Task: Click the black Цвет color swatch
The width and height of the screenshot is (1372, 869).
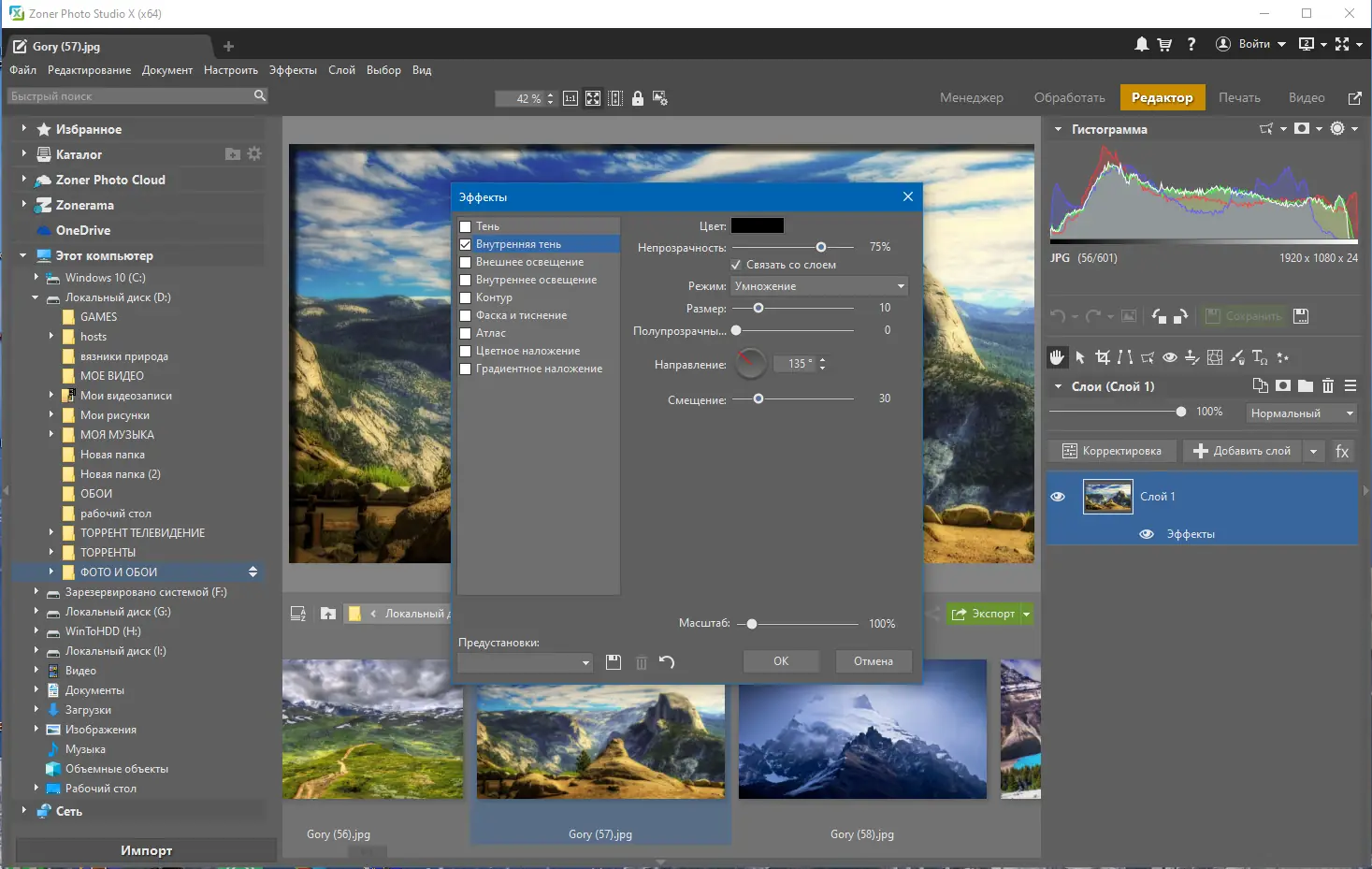Action: pyautogui.click(x=757, y=225)
